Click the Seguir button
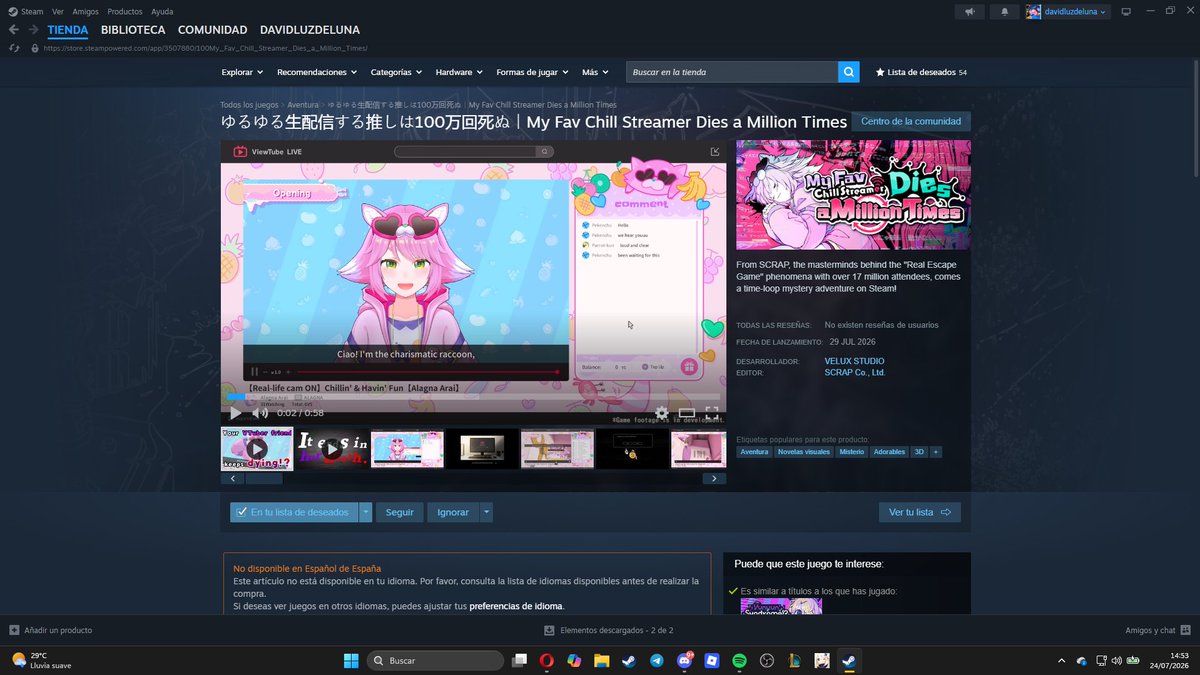The height and width of the screenshot is (675, 1200). pos(400,512)
